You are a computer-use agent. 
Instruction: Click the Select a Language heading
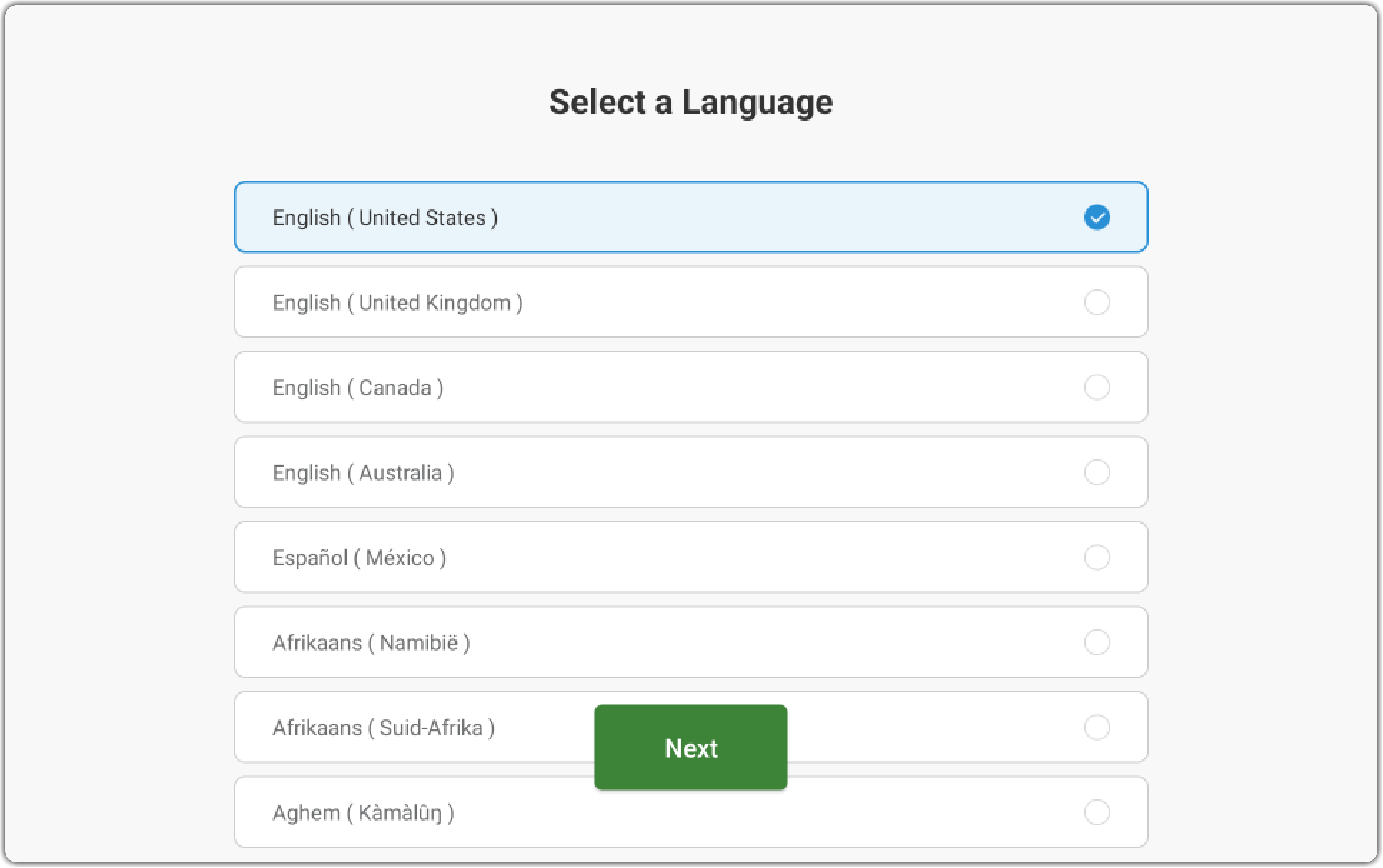click(x=690, y=102)
